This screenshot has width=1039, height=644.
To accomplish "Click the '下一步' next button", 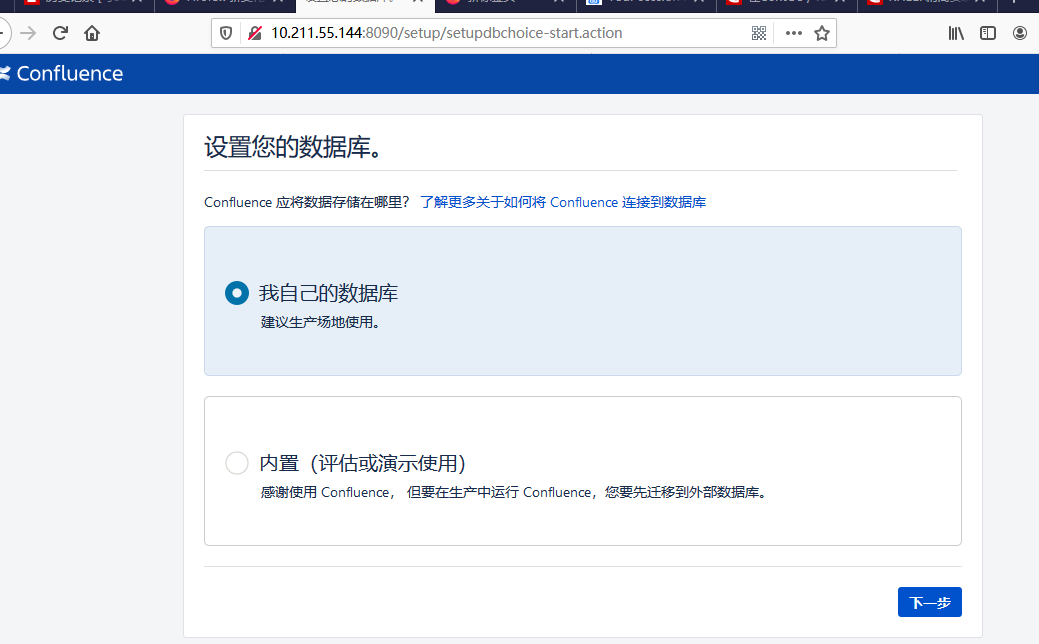I will 929,602.
